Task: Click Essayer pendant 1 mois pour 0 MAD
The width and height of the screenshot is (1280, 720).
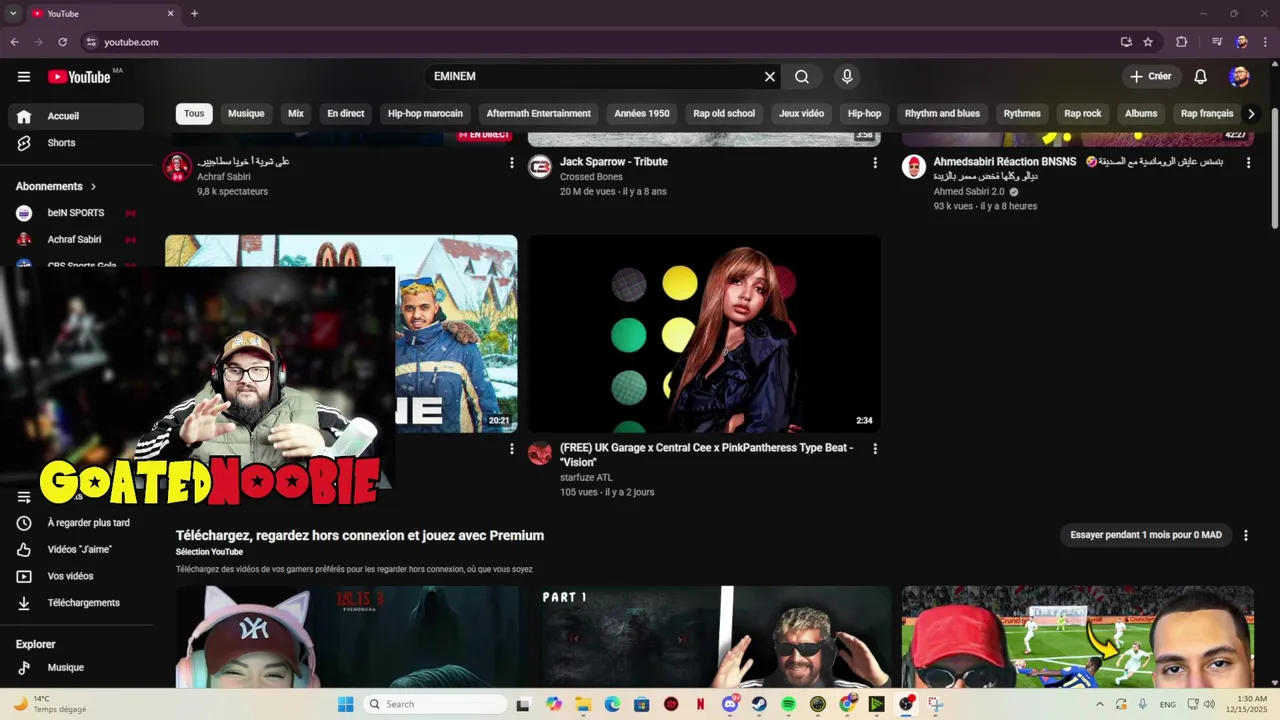Action: click(x=1146, y=535)
